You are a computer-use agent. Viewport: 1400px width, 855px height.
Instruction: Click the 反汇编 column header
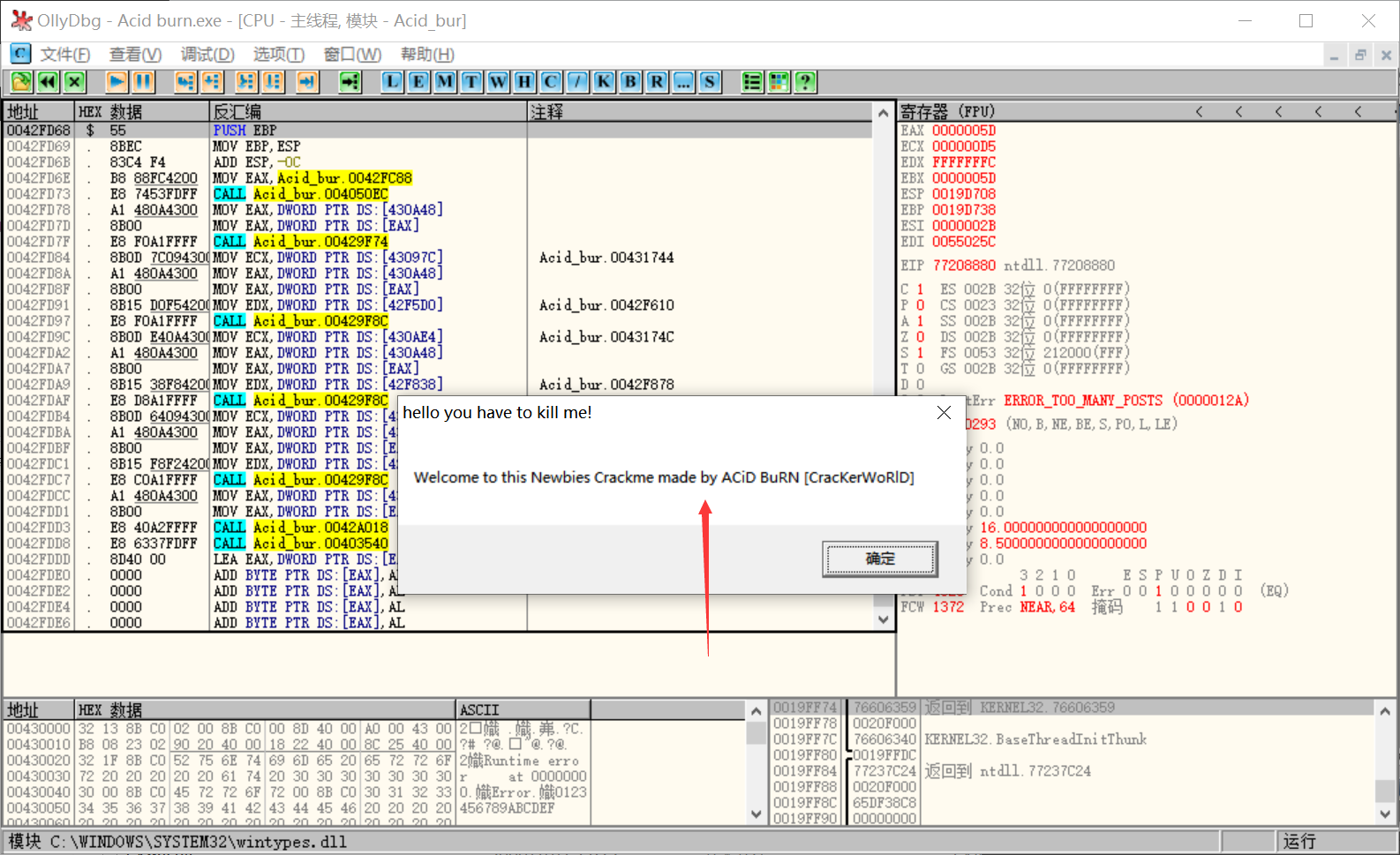(x=368, y=111)
